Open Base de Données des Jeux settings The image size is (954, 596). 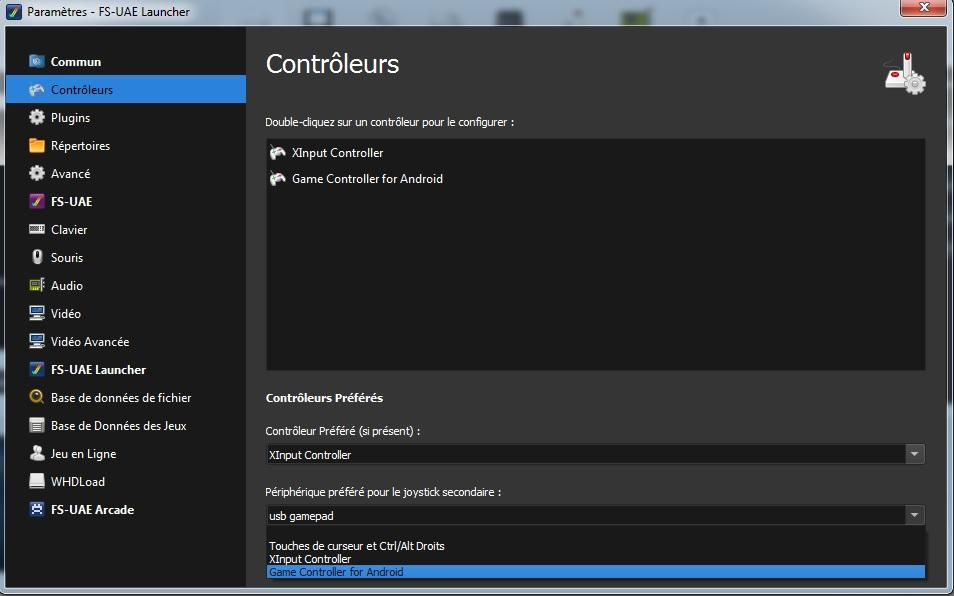(126, 425)
